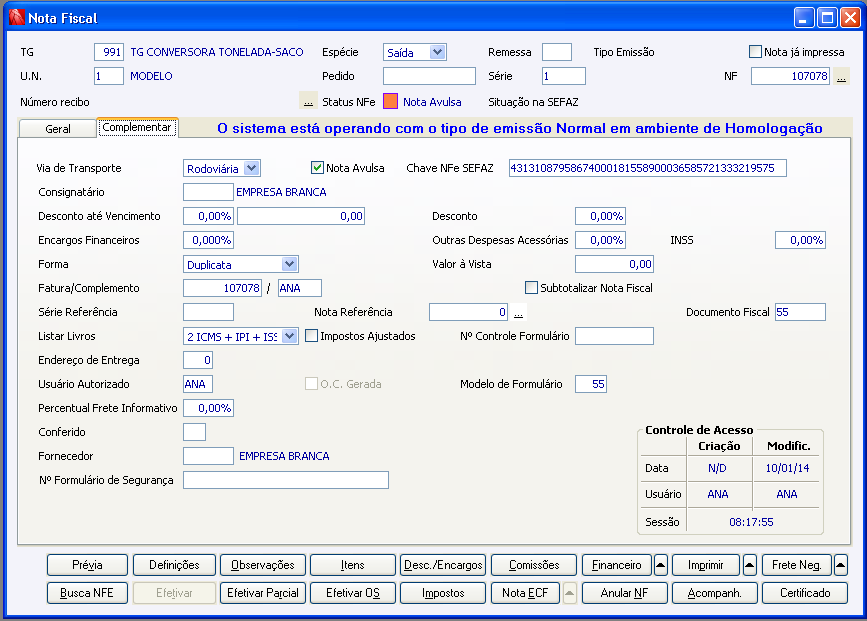Click the Valor à Vista field

click(614, 264)
